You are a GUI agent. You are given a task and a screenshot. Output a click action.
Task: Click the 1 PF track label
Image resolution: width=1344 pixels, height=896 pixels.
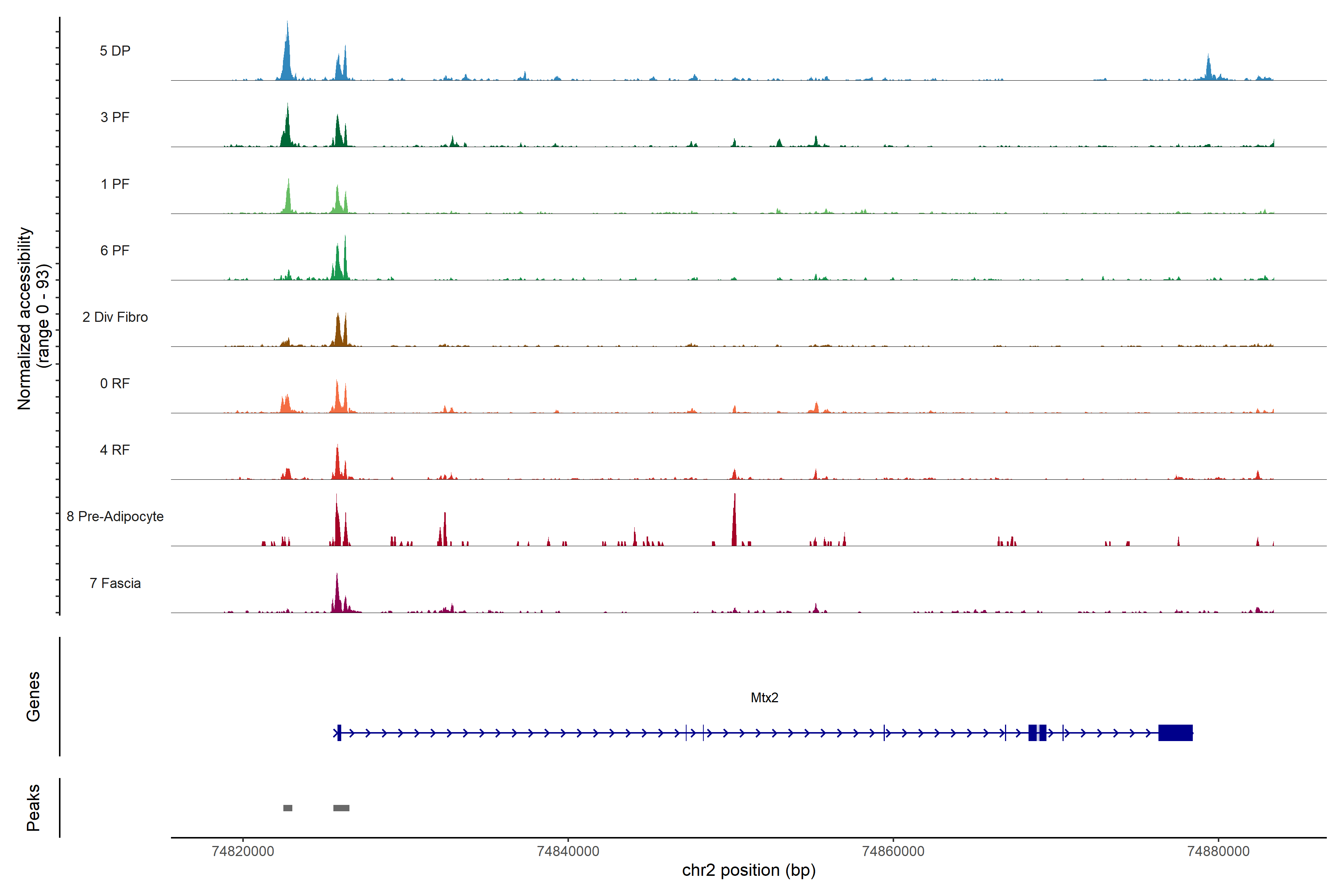coord(115,184)
